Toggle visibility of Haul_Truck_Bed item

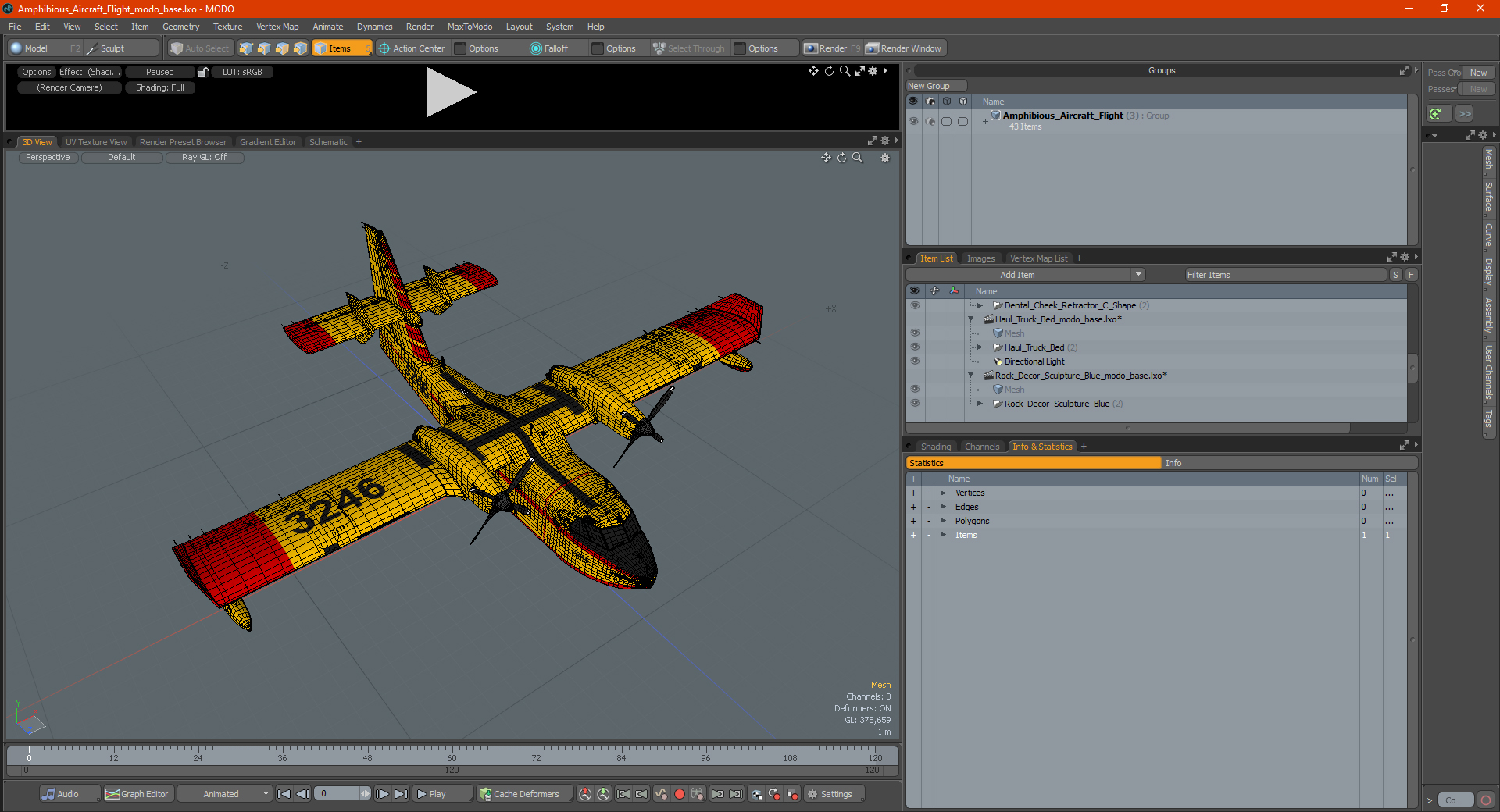point(915,347)
